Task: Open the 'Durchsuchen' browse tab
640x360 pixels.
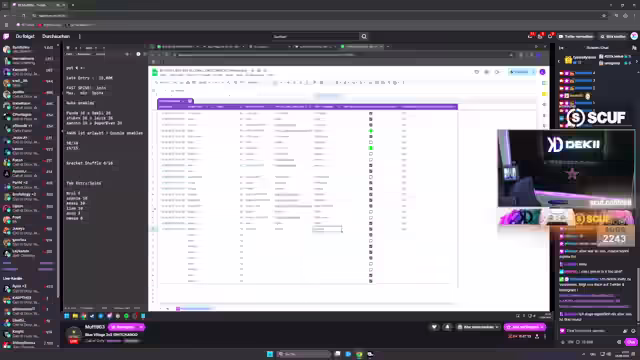Action: point(56,36)
